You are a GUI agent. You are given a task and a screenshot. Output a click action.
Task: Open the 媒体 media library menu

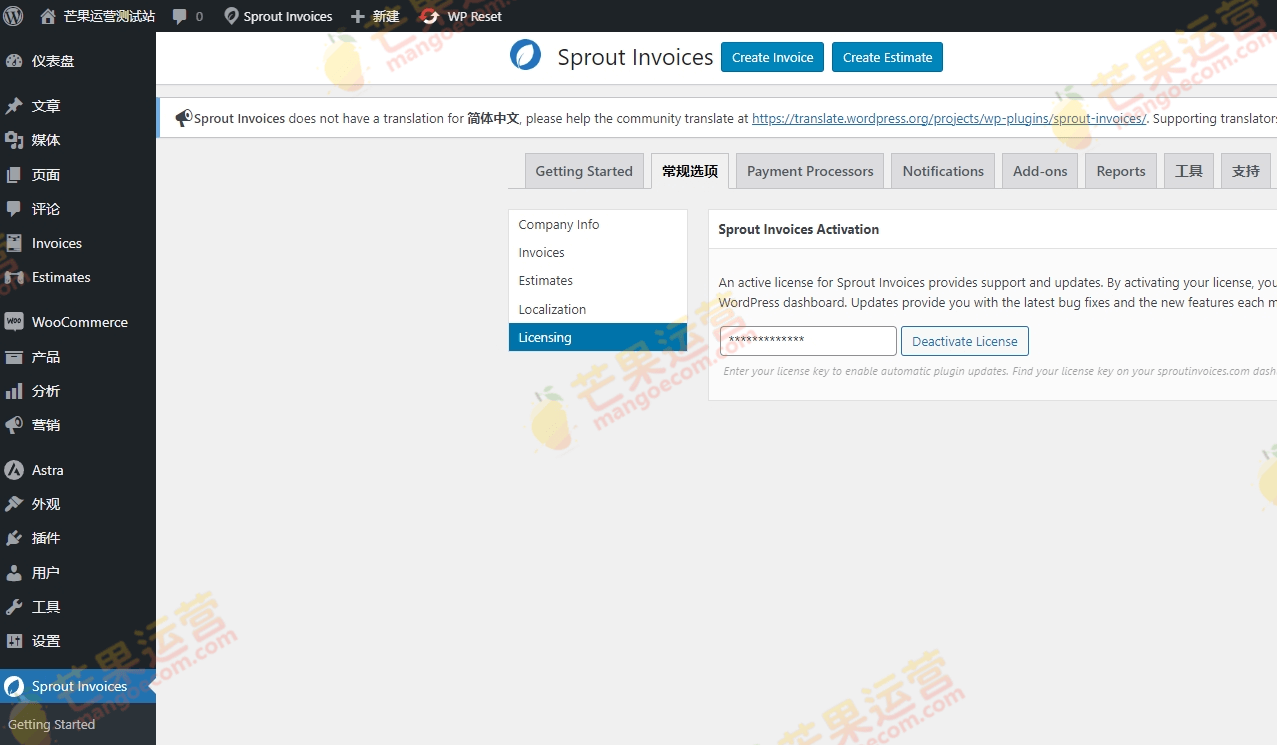pyautogui.click(x=45, y=140)
